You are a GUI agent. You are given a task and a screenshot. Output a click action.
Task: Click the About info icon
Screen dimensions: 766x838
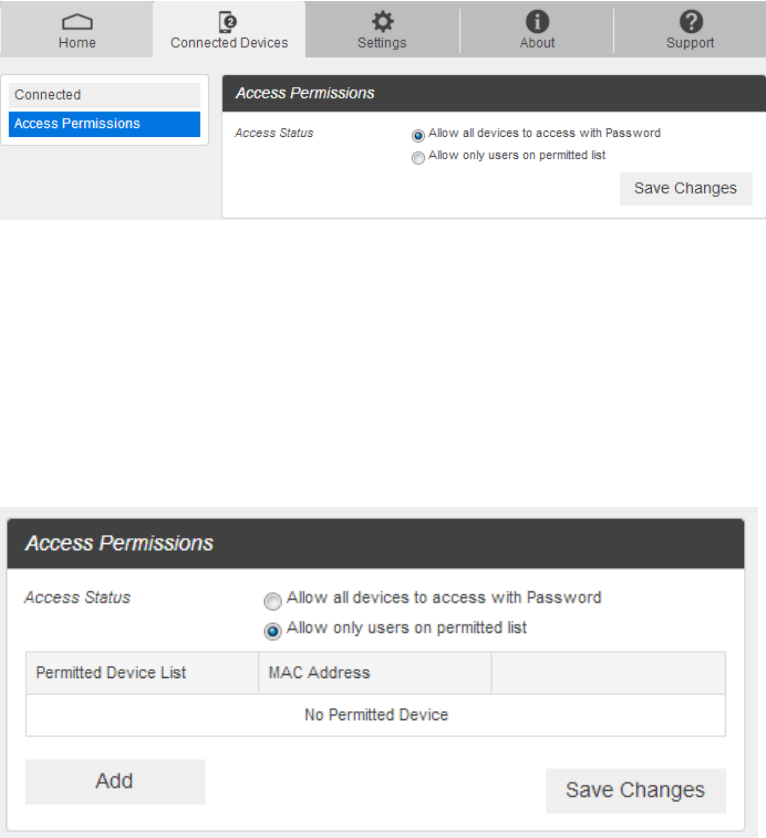(537, 21)
